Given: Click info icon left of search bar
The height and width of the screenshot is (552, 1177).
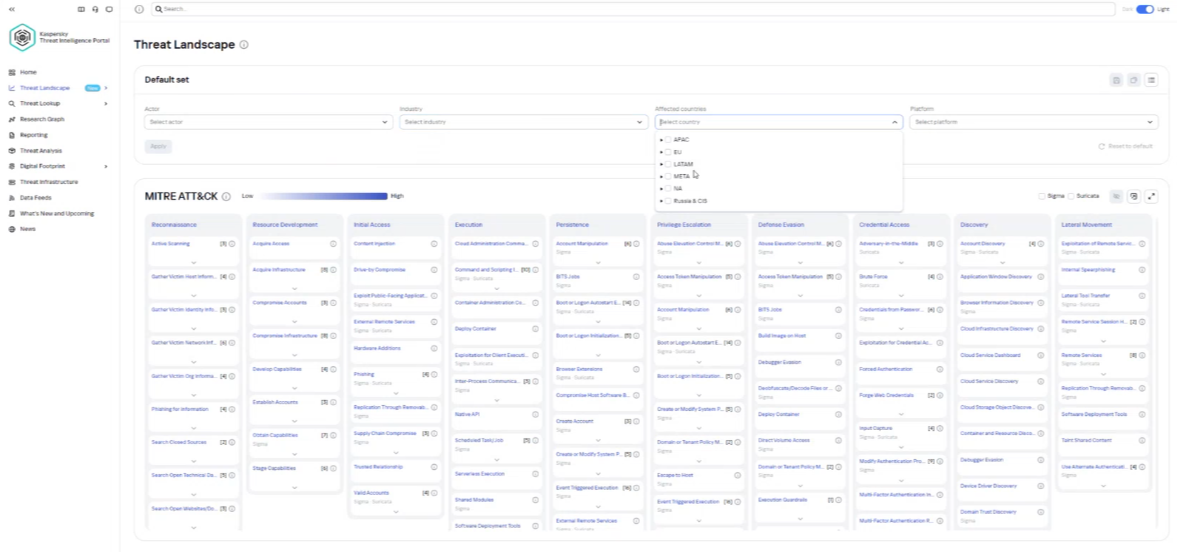Looking at the screenshot, I should (x=139, y=9).
